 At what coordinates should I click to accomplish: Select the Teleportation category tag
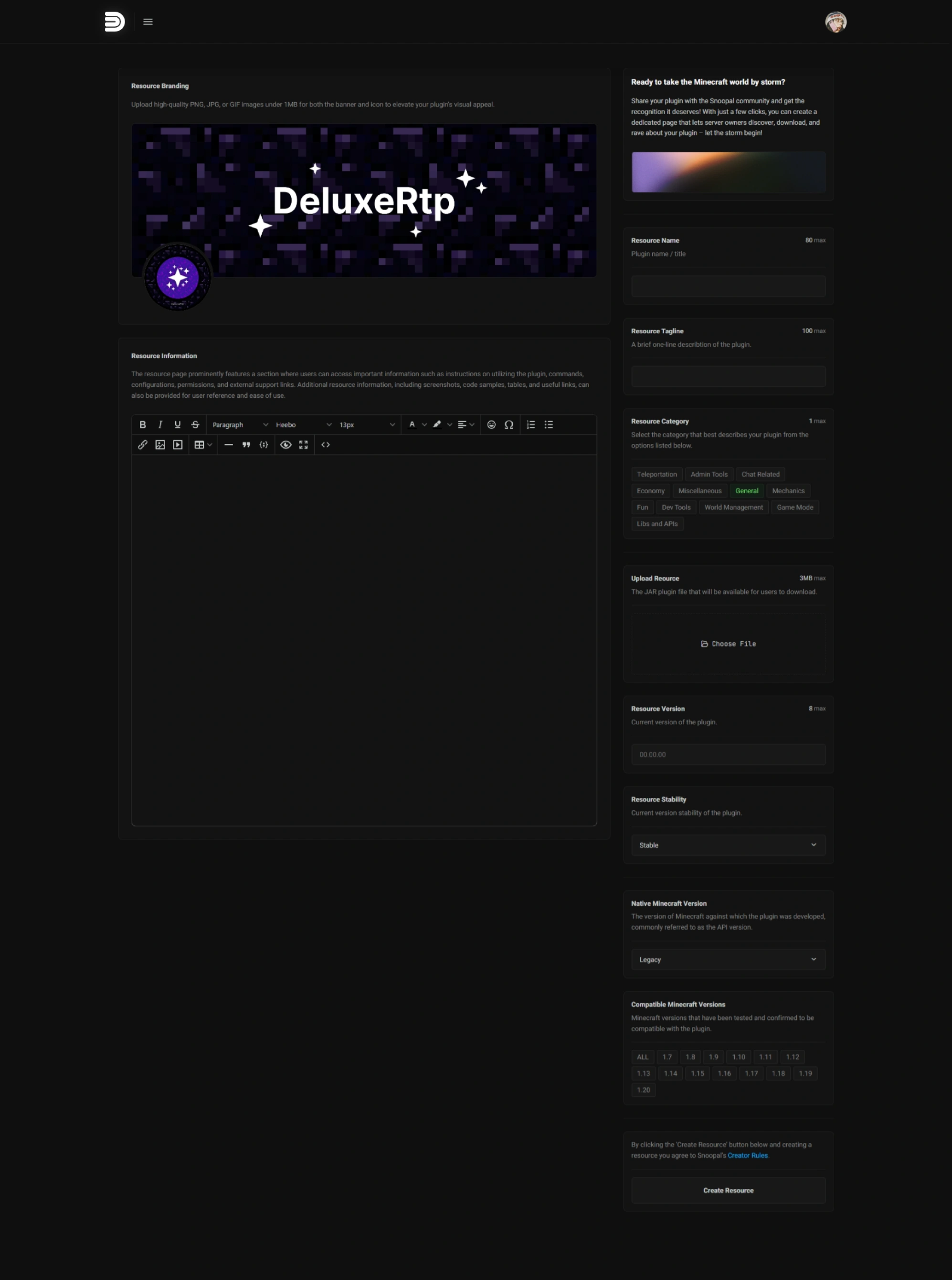tap(656, 474)
